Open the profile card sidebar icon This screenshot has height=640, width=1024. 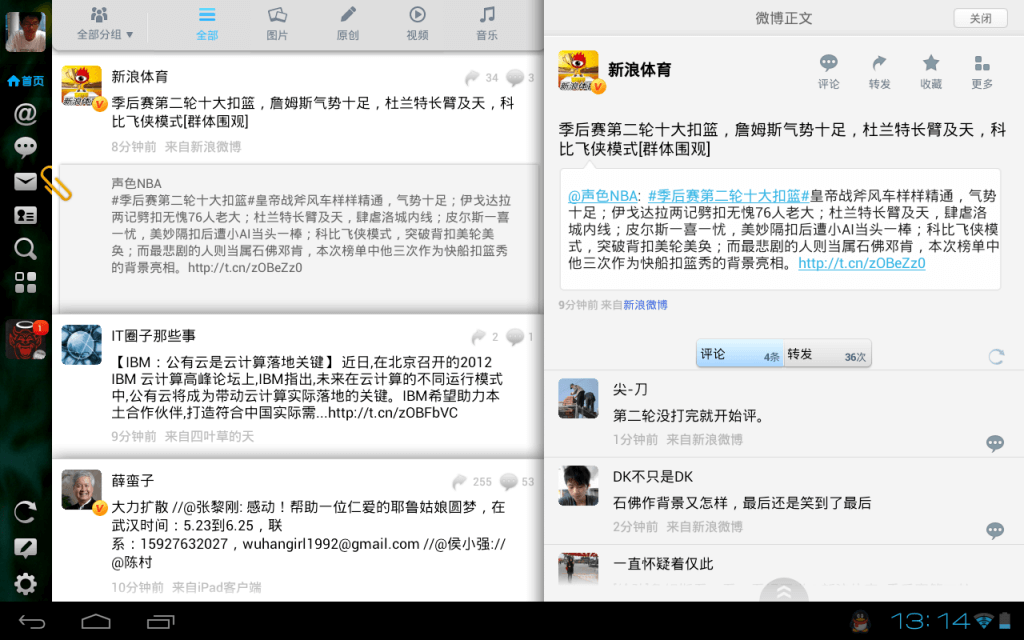click(25, 215)
